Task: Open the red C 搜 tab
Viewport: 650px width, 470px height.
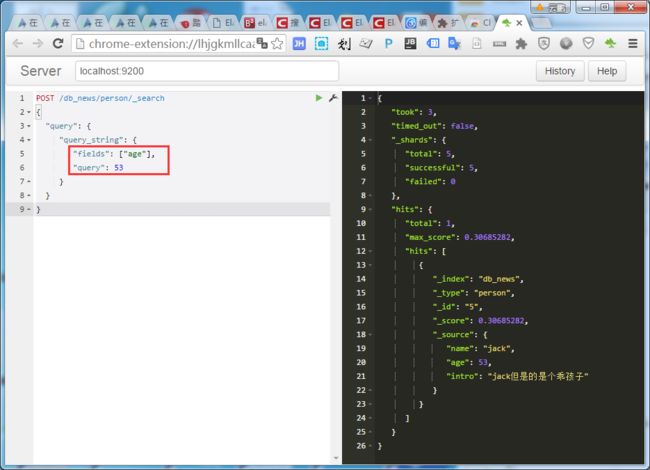Action: [x=288, y=23]
